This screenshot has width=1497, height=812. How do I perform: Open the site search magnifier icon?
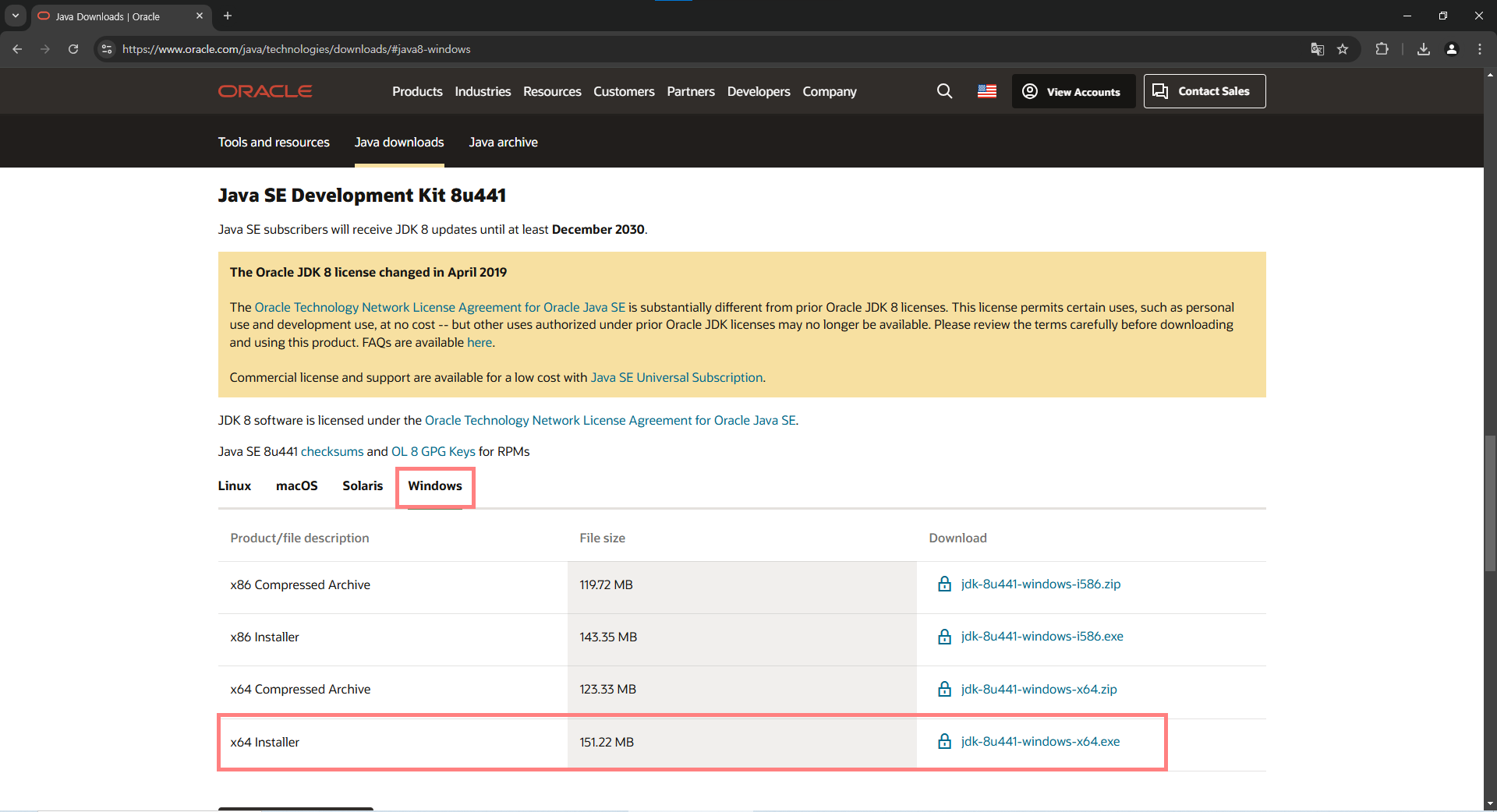[944, 91]
